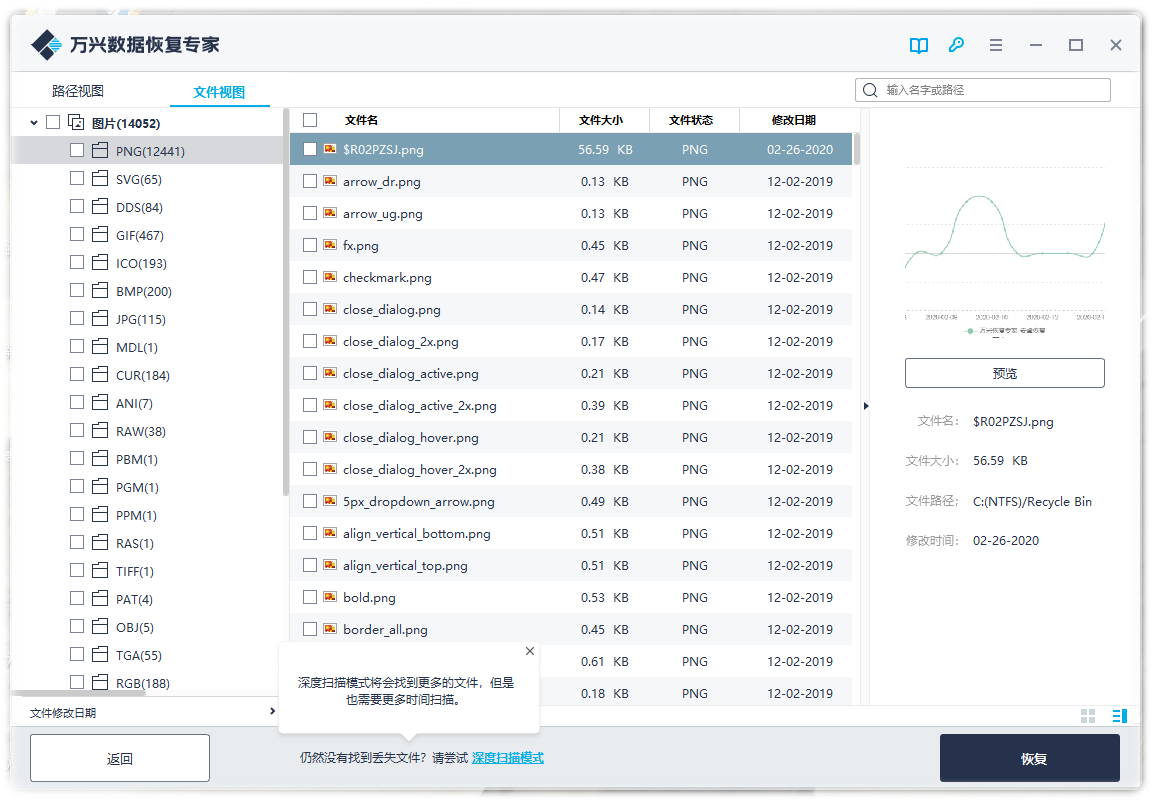1153x801 pixels.
Task: Open the user guide book icon
Action: [x=918, y=45]
